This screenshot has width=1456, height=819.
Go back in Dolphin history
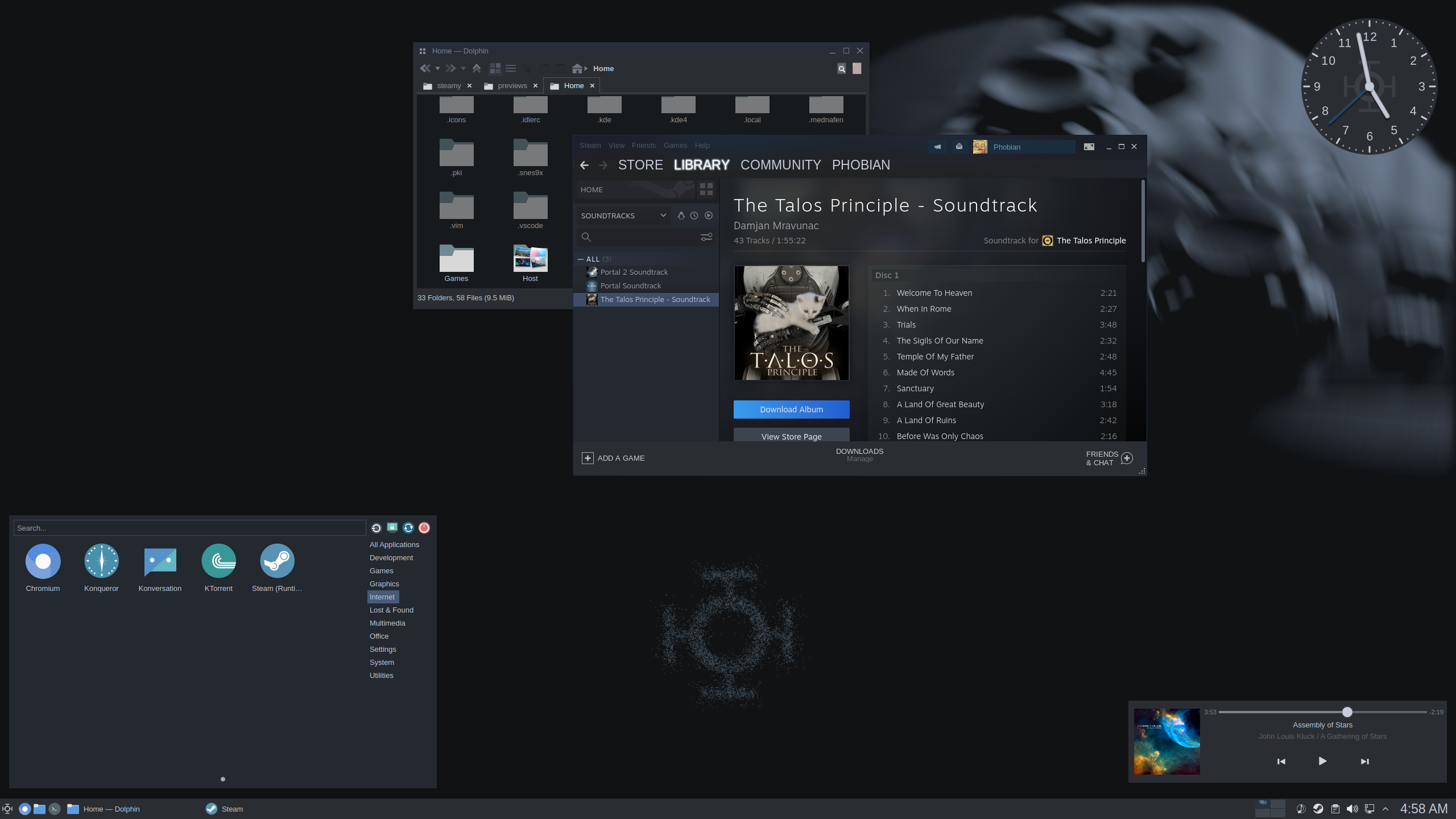tap(425, 68)
